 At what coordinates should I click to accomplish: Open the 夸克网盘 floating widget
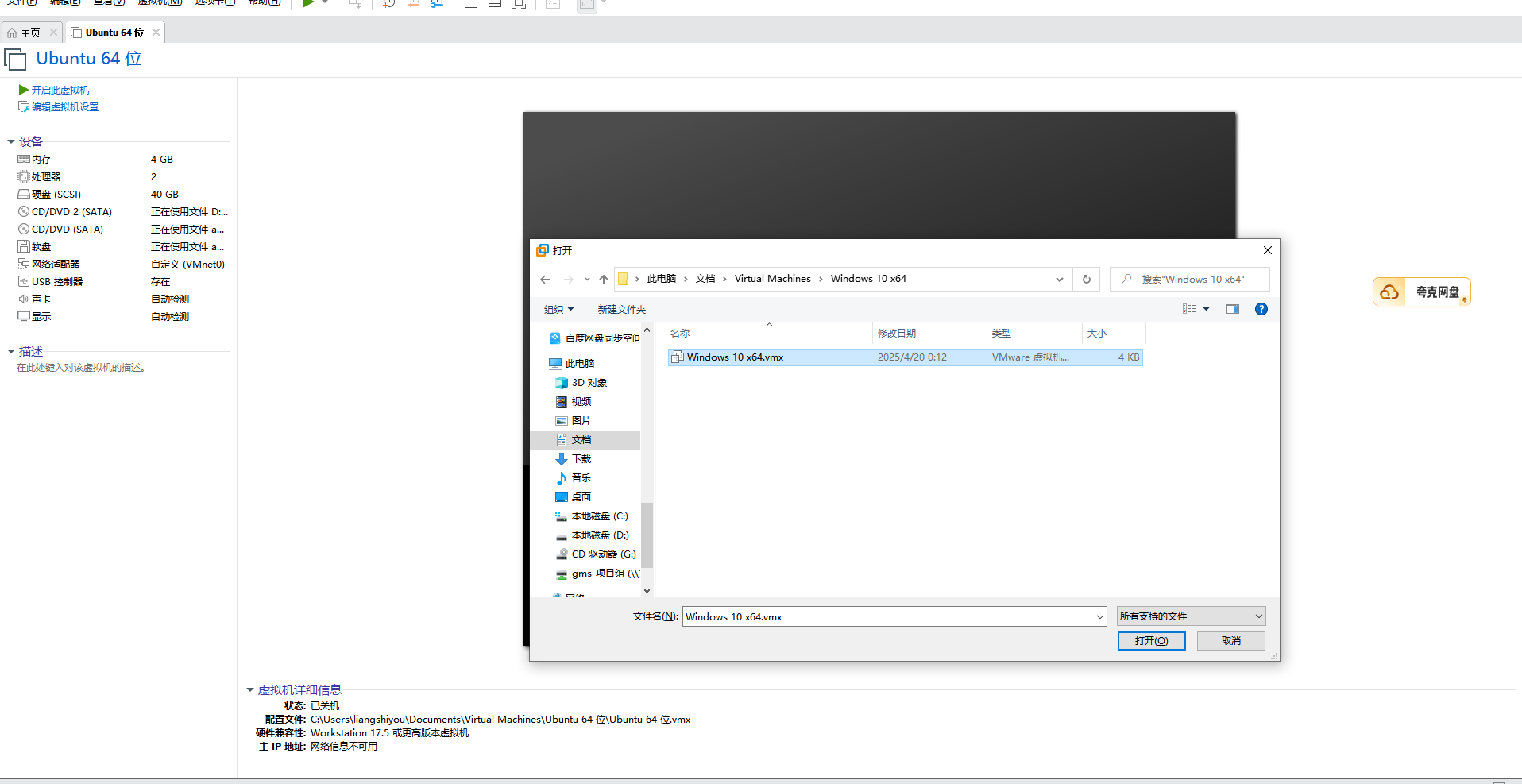1421,292
